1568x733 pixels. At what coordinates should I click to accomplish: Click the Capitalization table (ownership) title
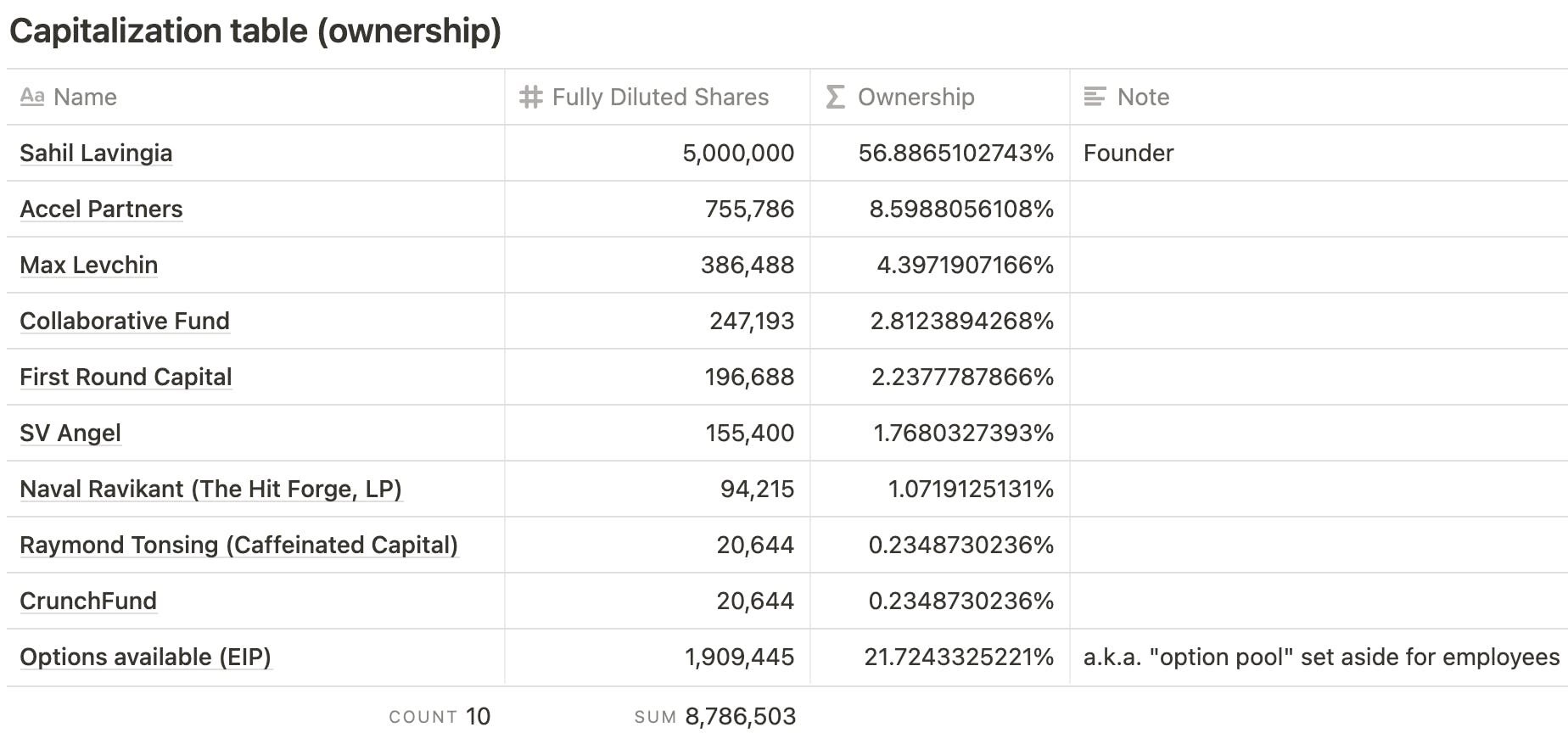point(255,31)
